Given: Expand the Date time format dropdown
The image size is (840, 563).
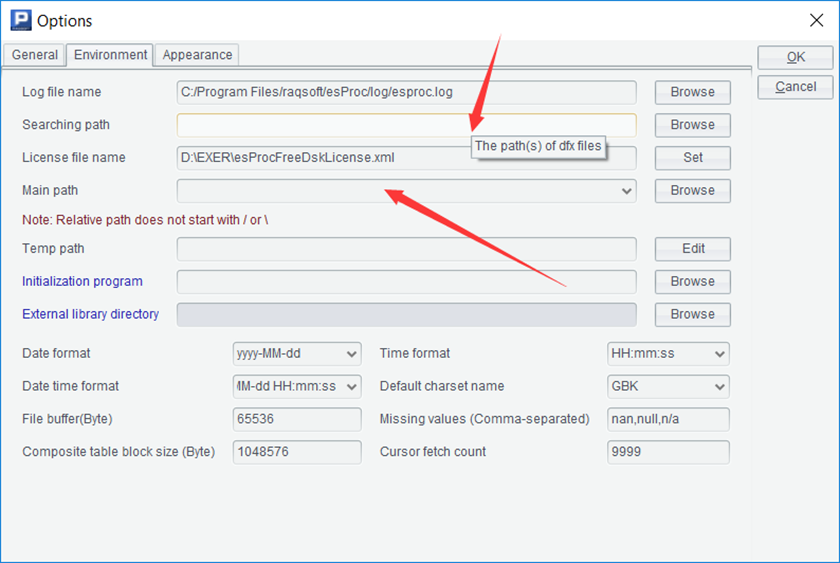Looking at the screenshot, I should click(351, 386).
